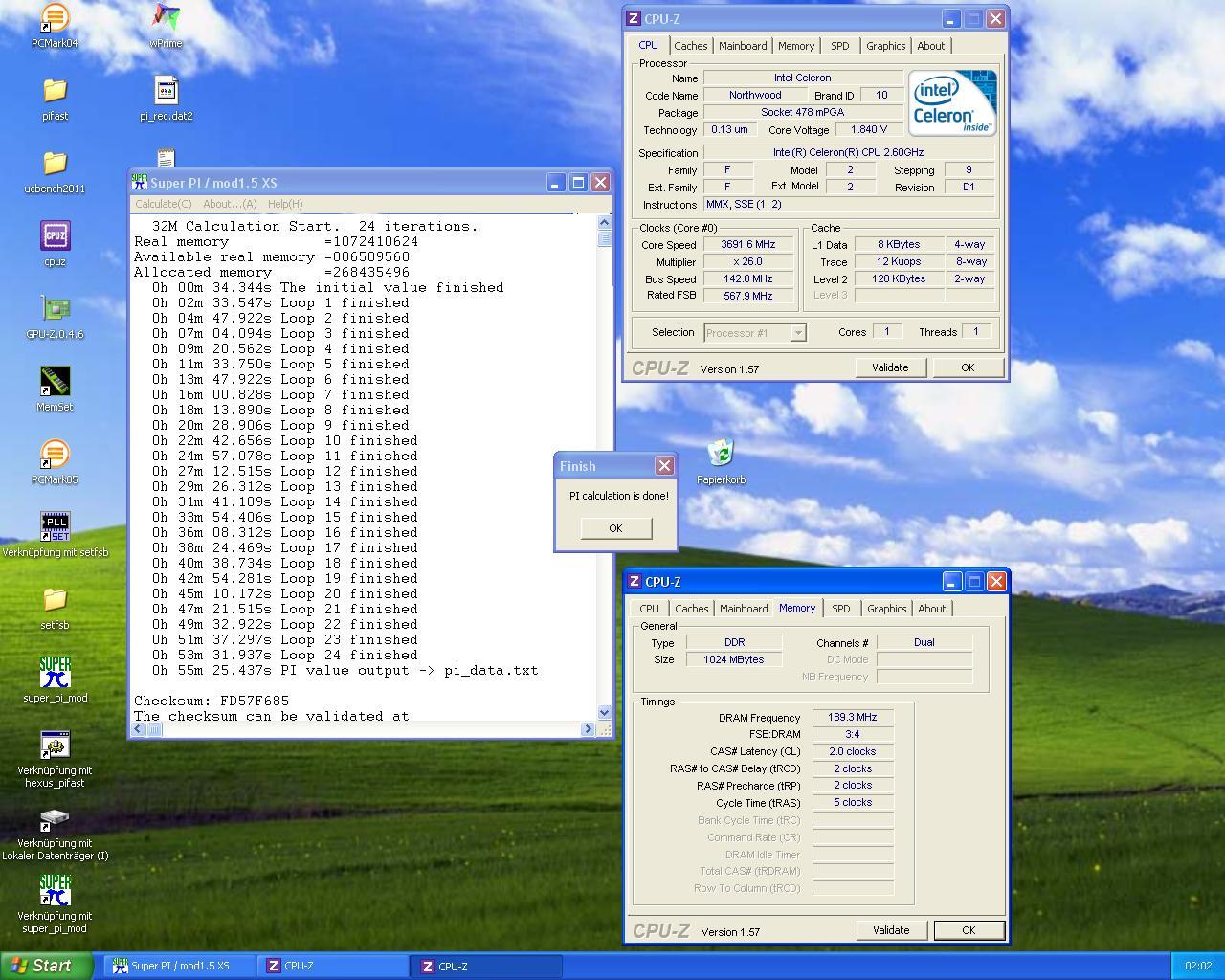Select Super PI / mod1.5 XS taskbar button

pos(179,967)
